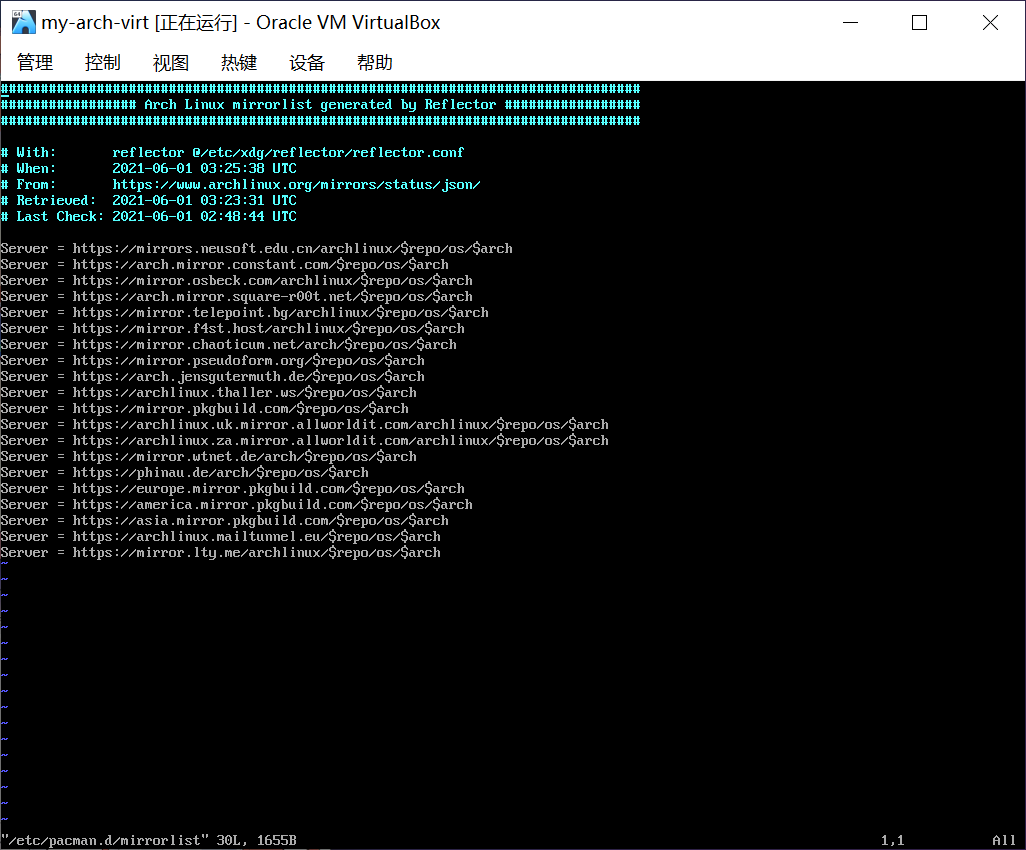Click the Arch Linux mirrorlist header title

click(320, 105)
